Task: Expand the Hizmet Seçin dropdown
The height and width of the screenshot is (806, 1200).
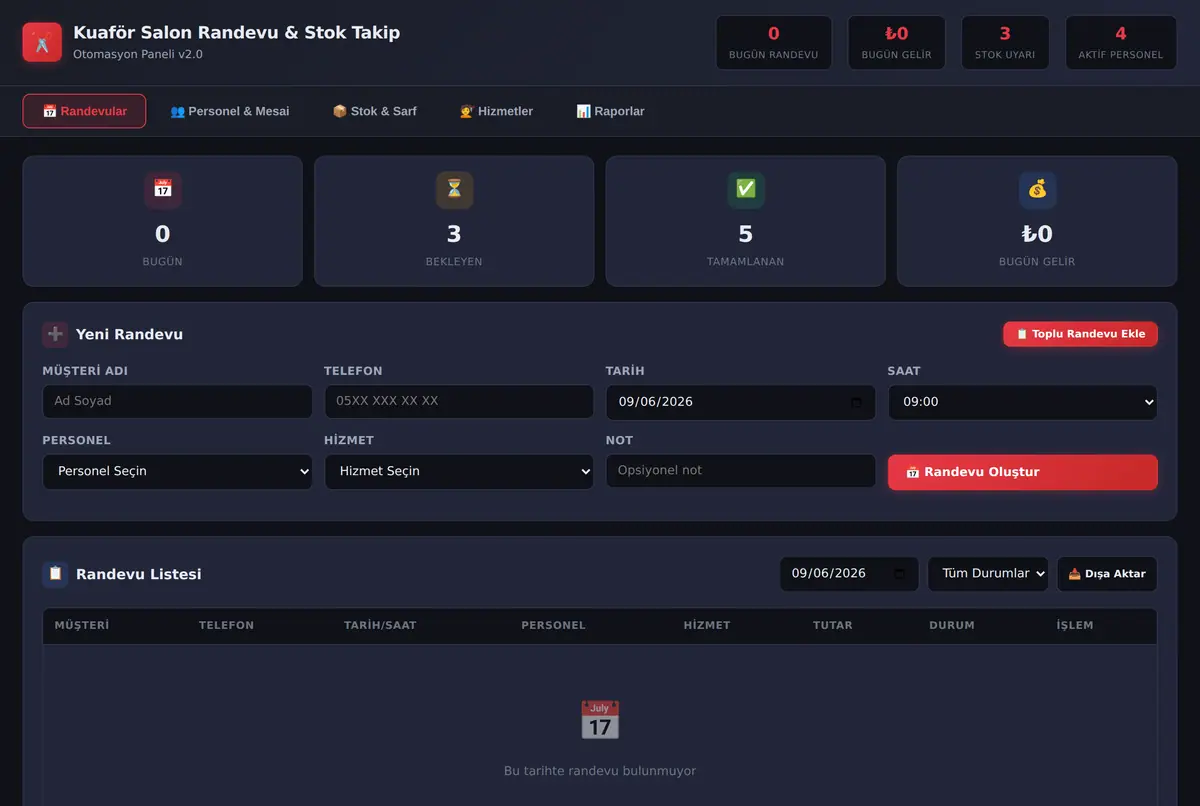Action: point(459,471)
